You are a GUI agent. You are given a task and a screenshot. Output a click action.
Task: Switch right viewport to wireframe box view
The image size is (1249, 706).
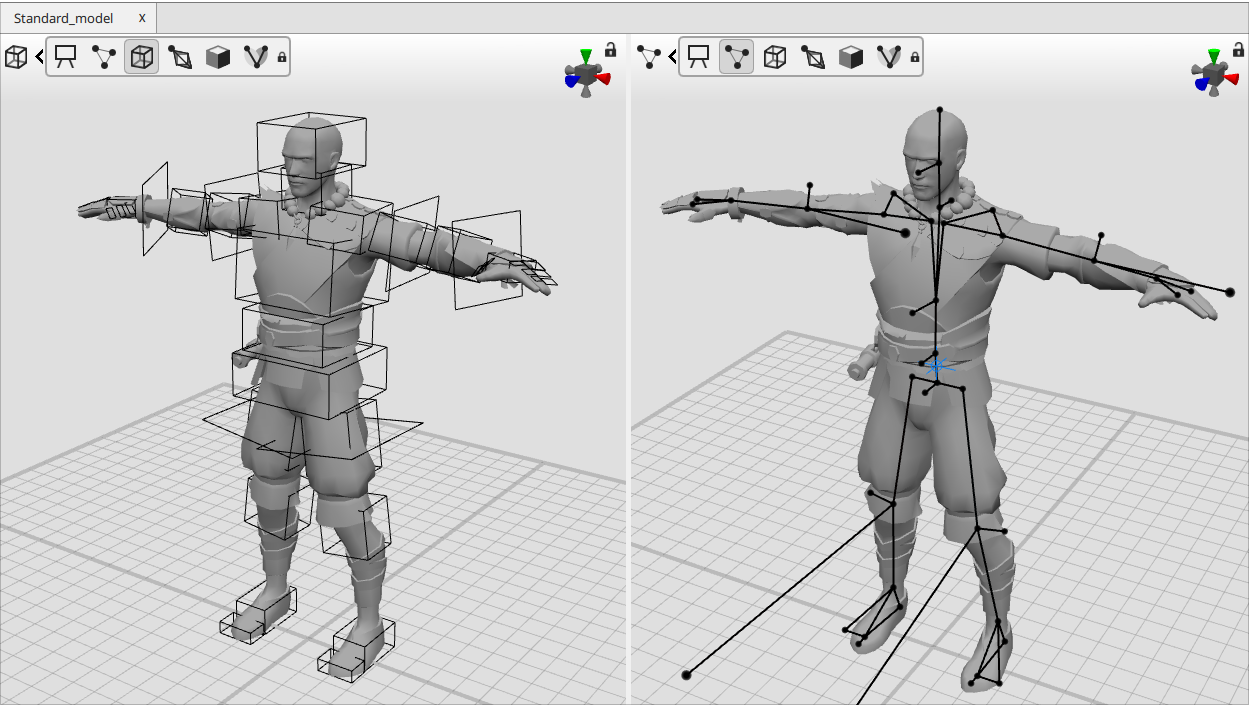click(775, 57)
